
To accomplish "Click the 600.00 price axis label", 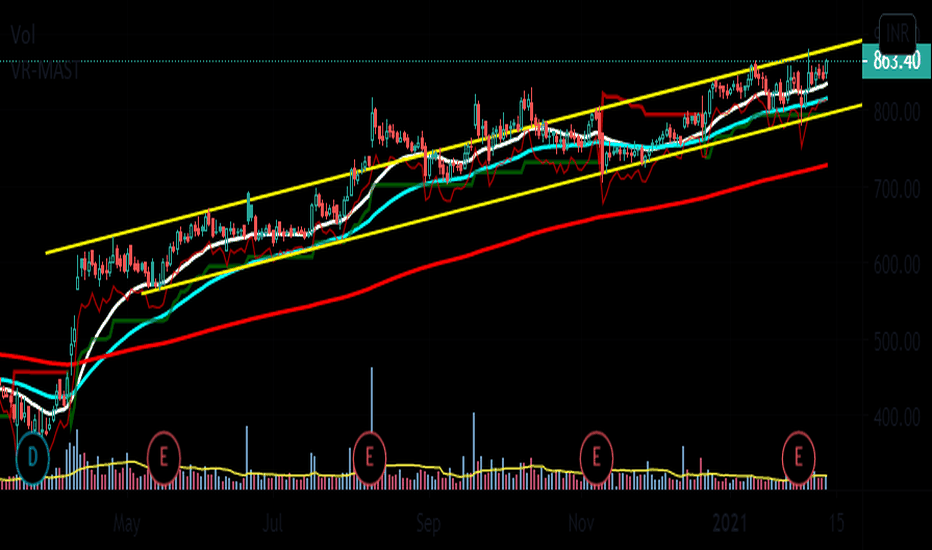I will coord(897,265).
